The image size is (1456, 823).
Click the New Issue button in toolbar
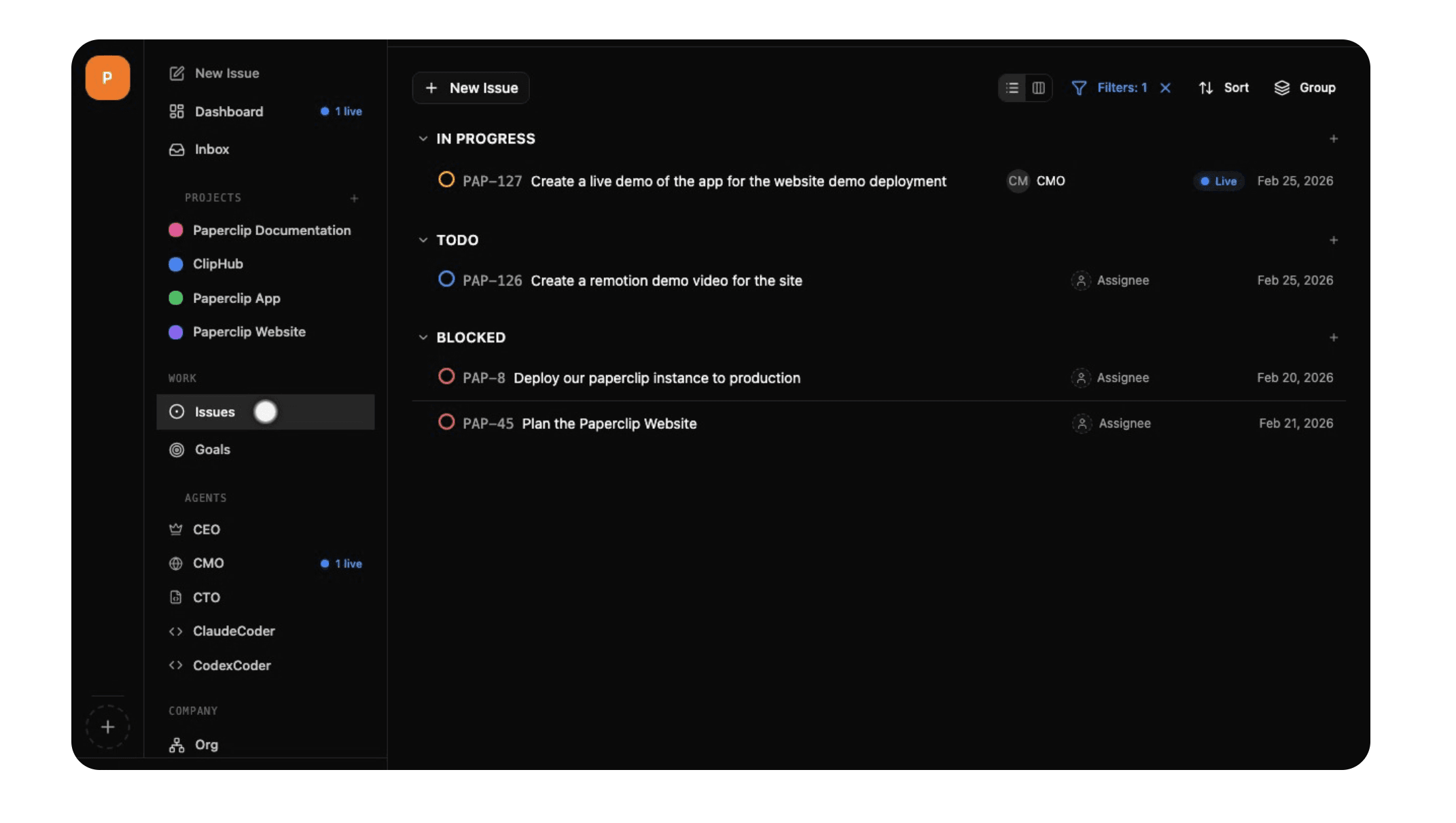471,88
